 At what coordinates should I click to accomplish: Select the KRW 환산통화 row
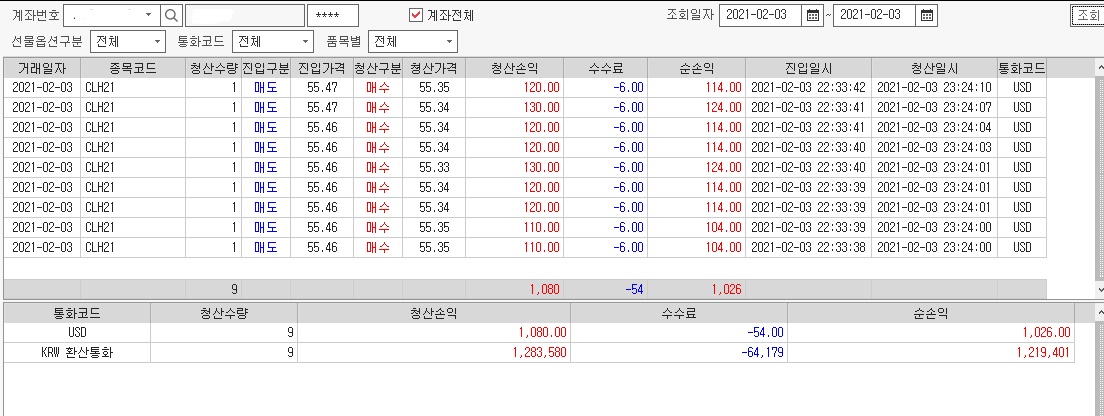pos(539,353)
